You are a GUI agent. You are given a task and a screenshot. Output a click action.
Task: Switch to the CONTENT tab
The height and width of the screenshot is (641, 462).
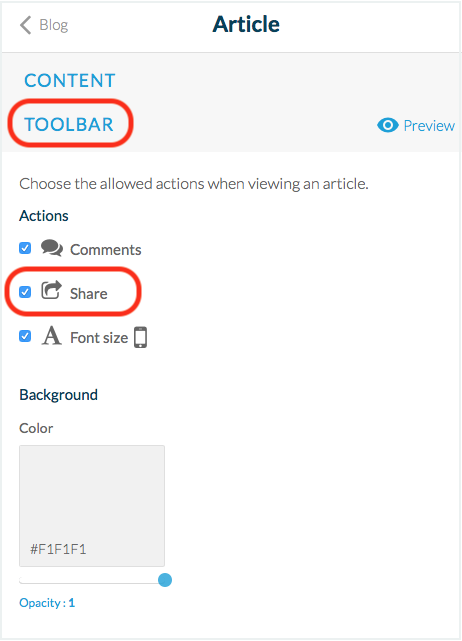click(x=70, y=81)
